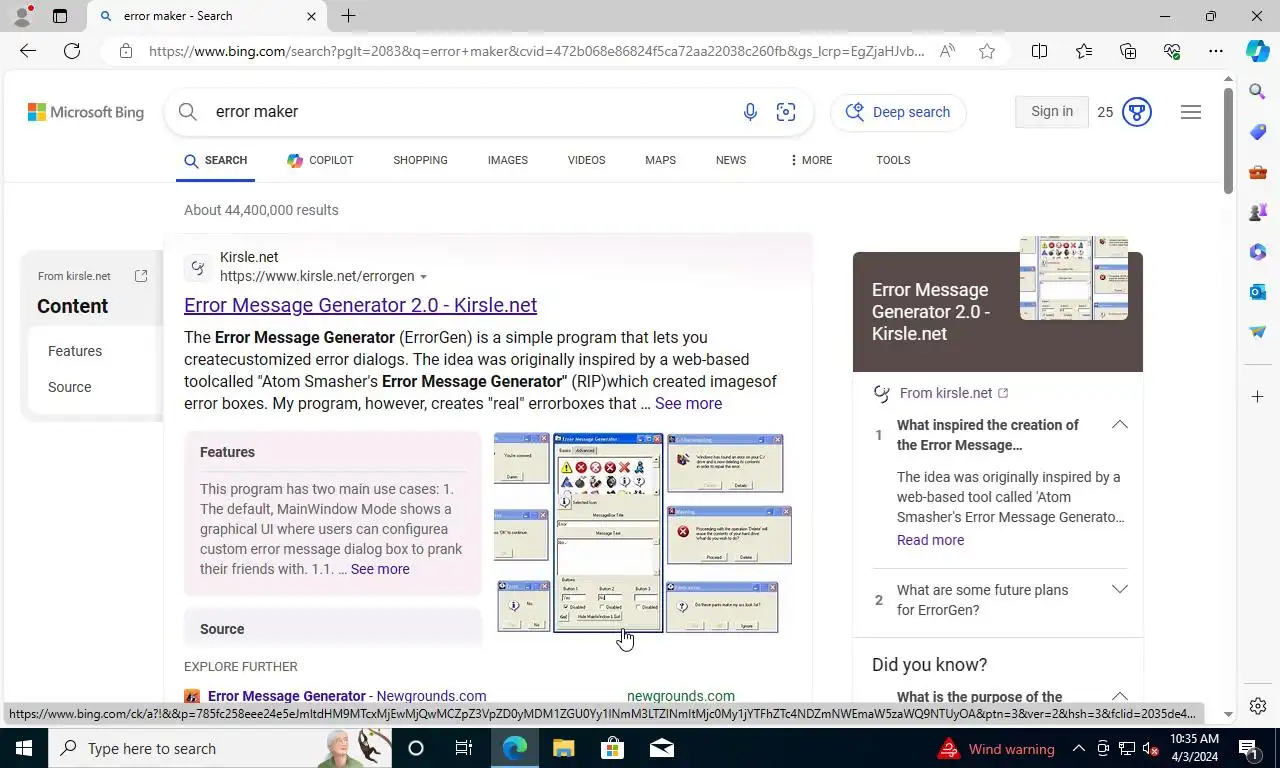1280x768 pixels.
Task: Open the sidebar Microsoft 365 icon
Action: click(x=1258, y=252)
